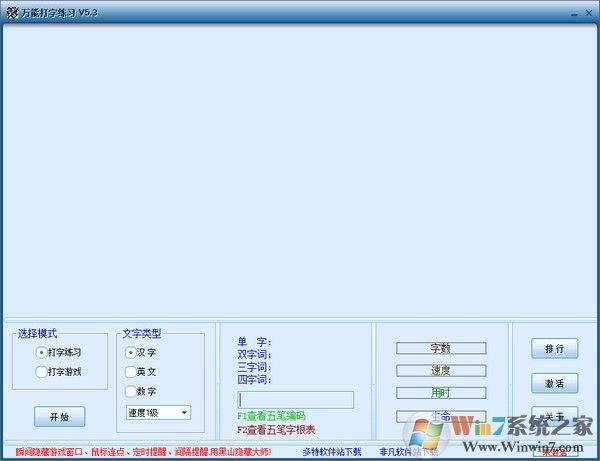Open 非凡软件站下载 link

click(x=408, y=451)
